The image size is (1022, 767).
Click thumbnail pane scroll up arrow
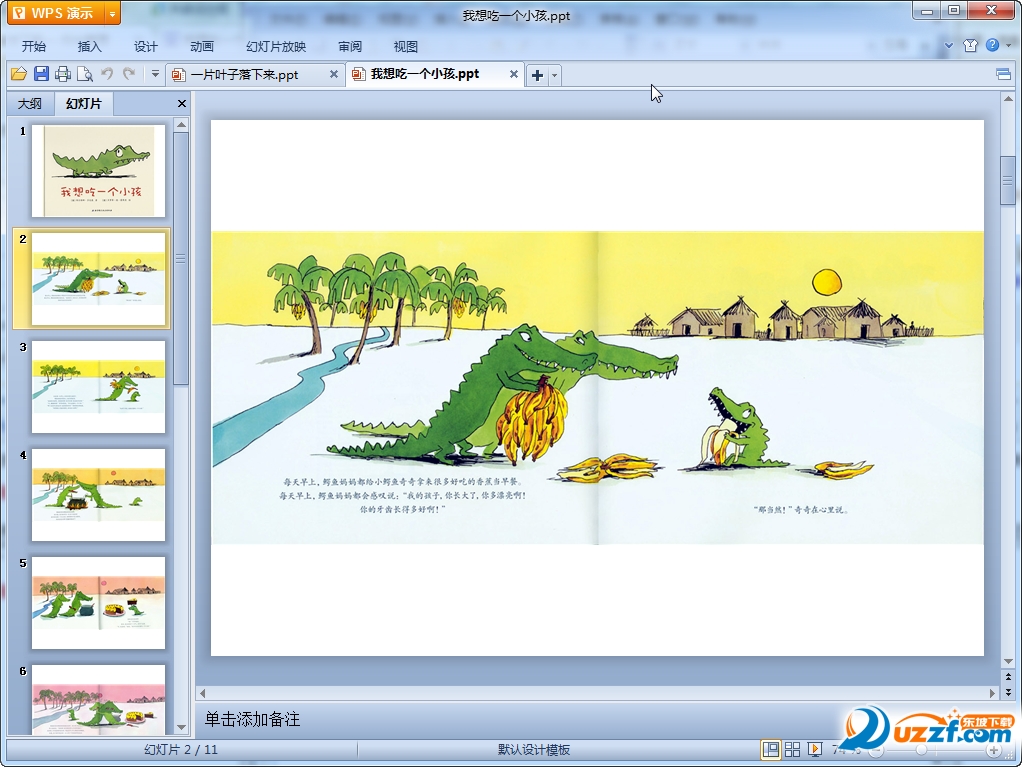(181, 124)
